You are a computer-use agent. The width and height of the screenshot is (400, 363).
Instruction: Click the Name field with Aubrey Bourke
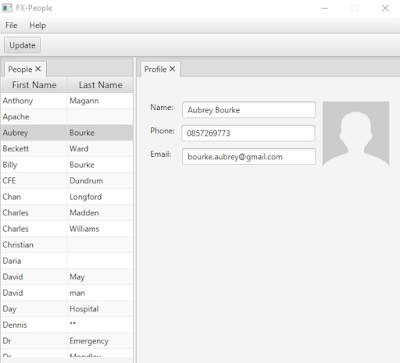click(249, 110)
